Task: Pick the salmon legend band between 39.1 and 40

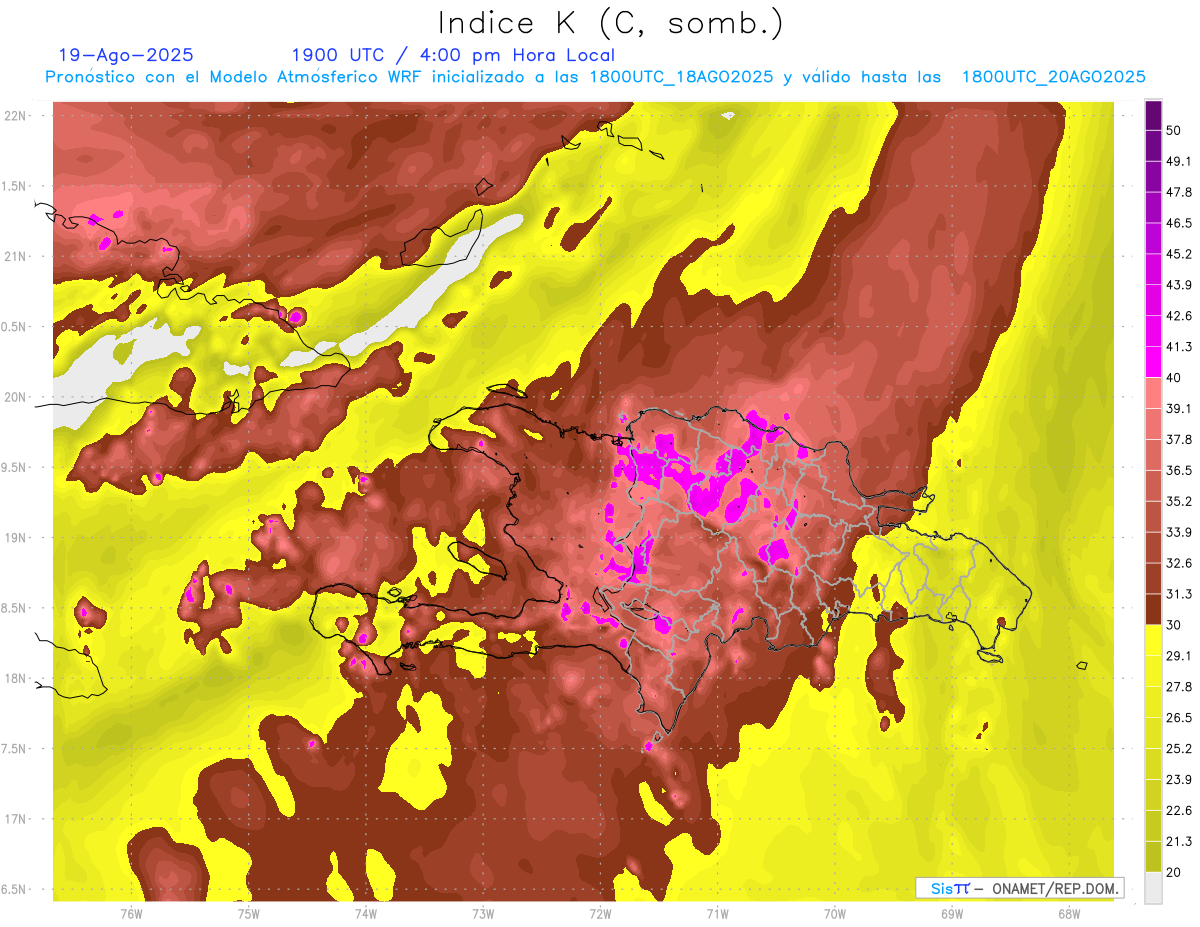Action: tap(1154, 394)
